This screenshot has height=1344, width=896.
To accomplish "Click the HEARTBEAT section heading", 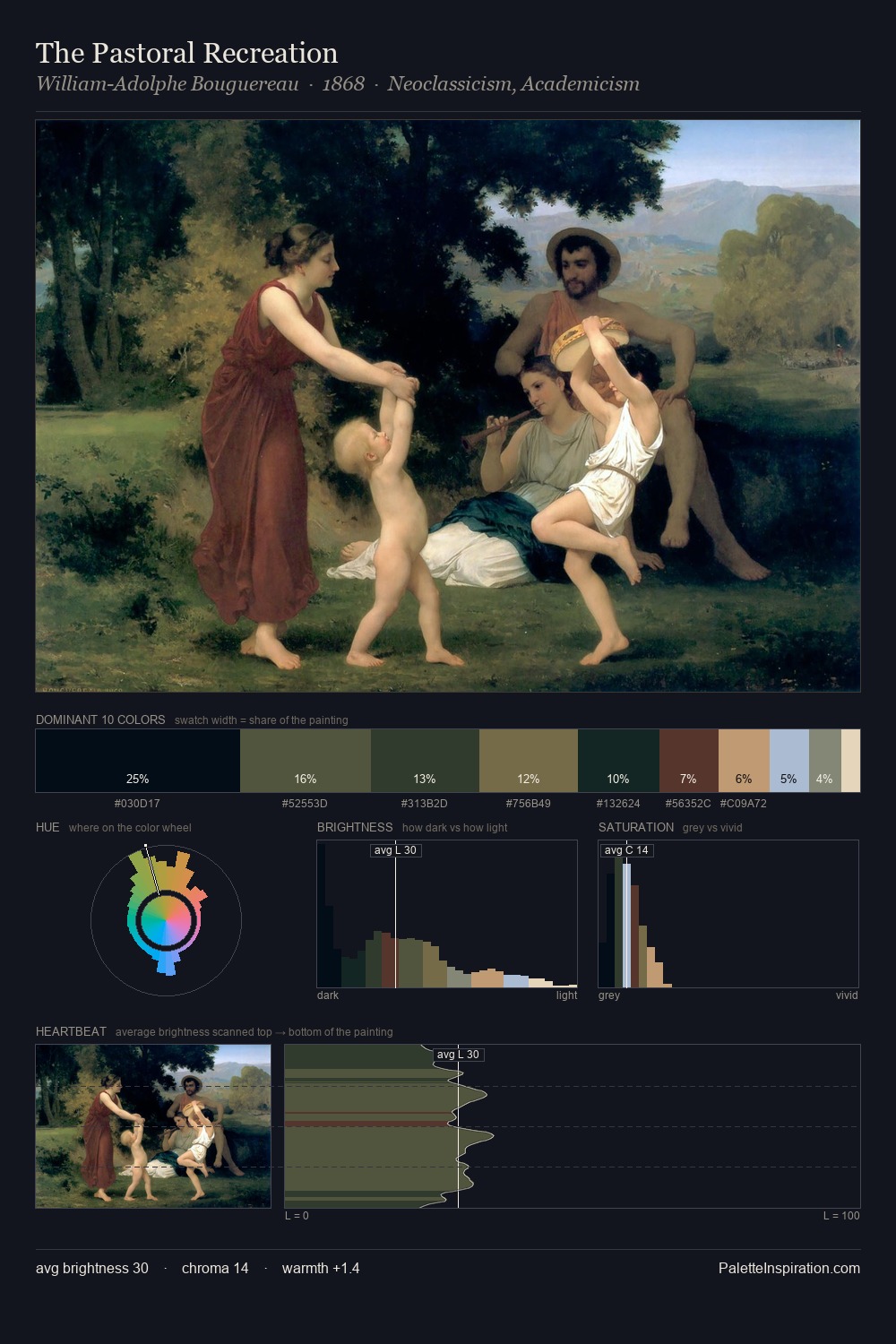I will point(71,1031).
